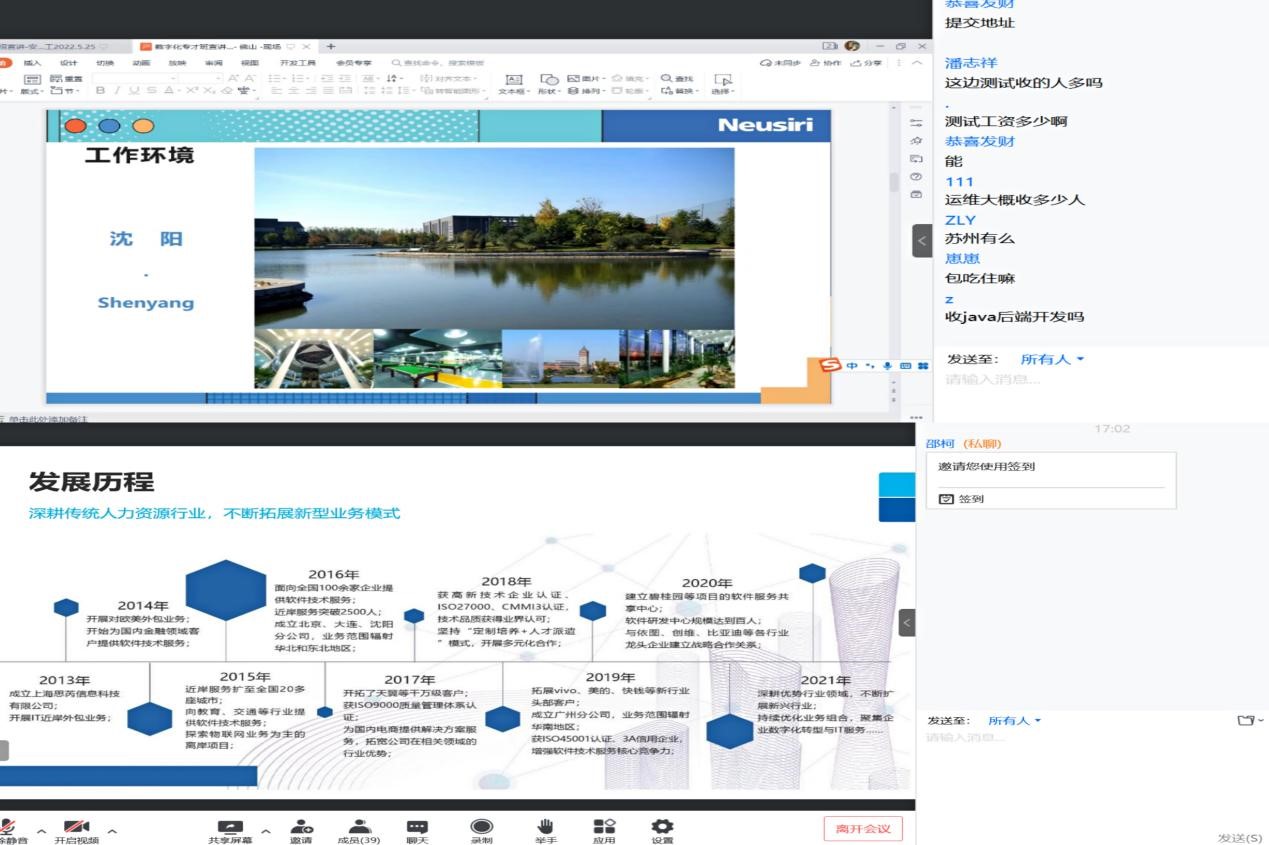
Task: Click the 邀请 invite icon
Action: [x=301, y=828]
